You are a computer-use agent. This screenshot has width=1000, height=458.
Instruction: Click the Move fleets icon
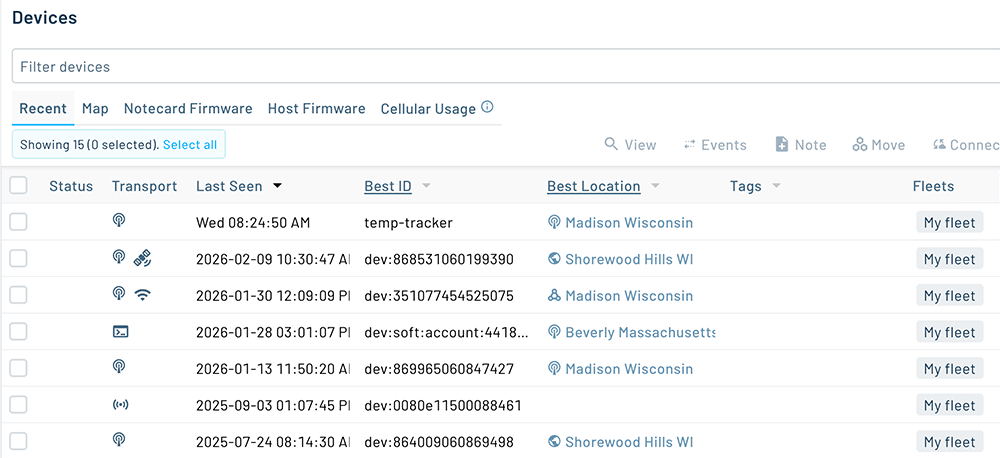pyautogui.click(x=860, y=145)
